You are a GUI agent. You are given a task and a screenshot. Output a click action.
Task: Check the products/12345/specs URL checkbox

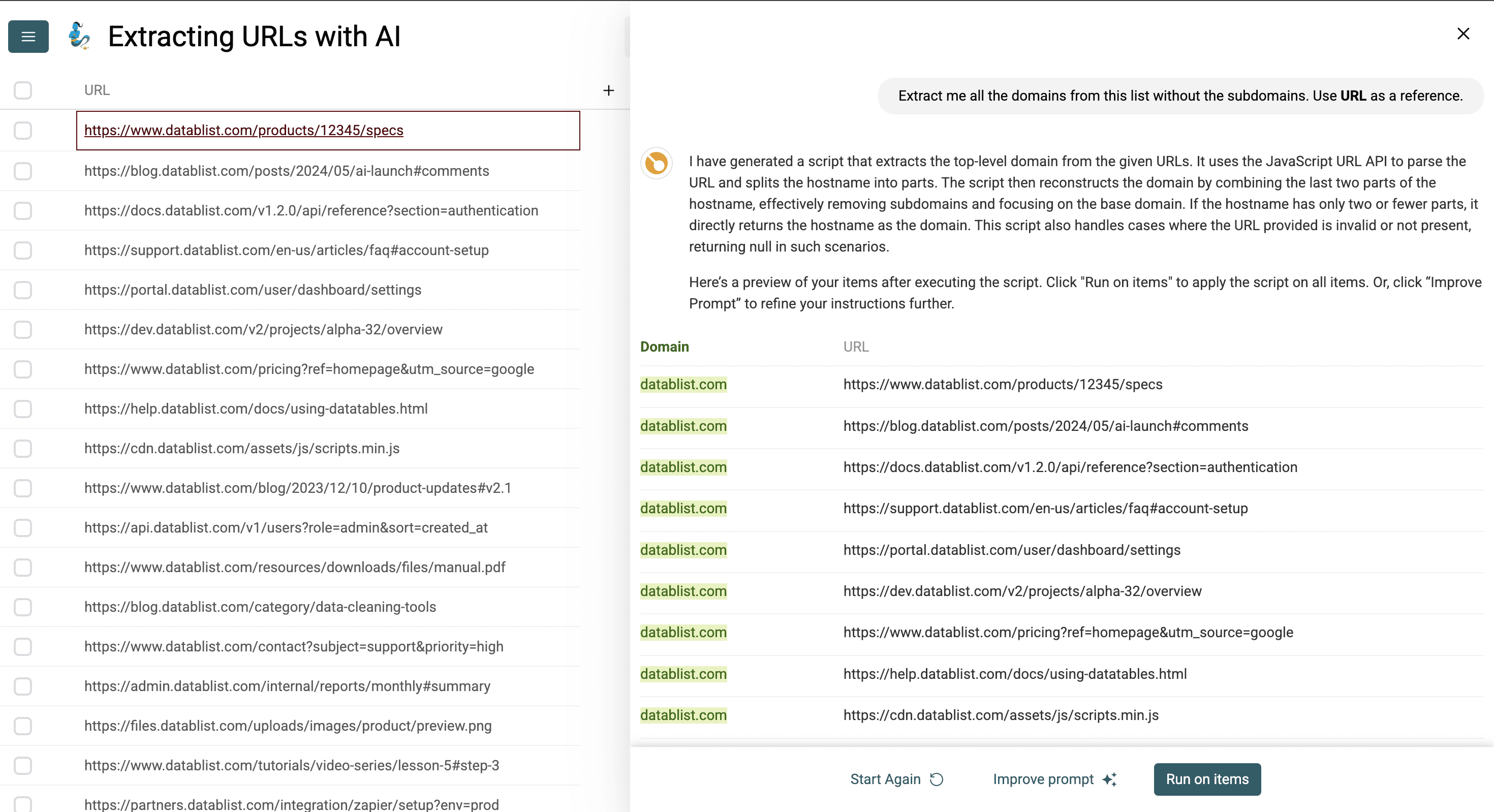pyautogui.click(x=23, y=131)
